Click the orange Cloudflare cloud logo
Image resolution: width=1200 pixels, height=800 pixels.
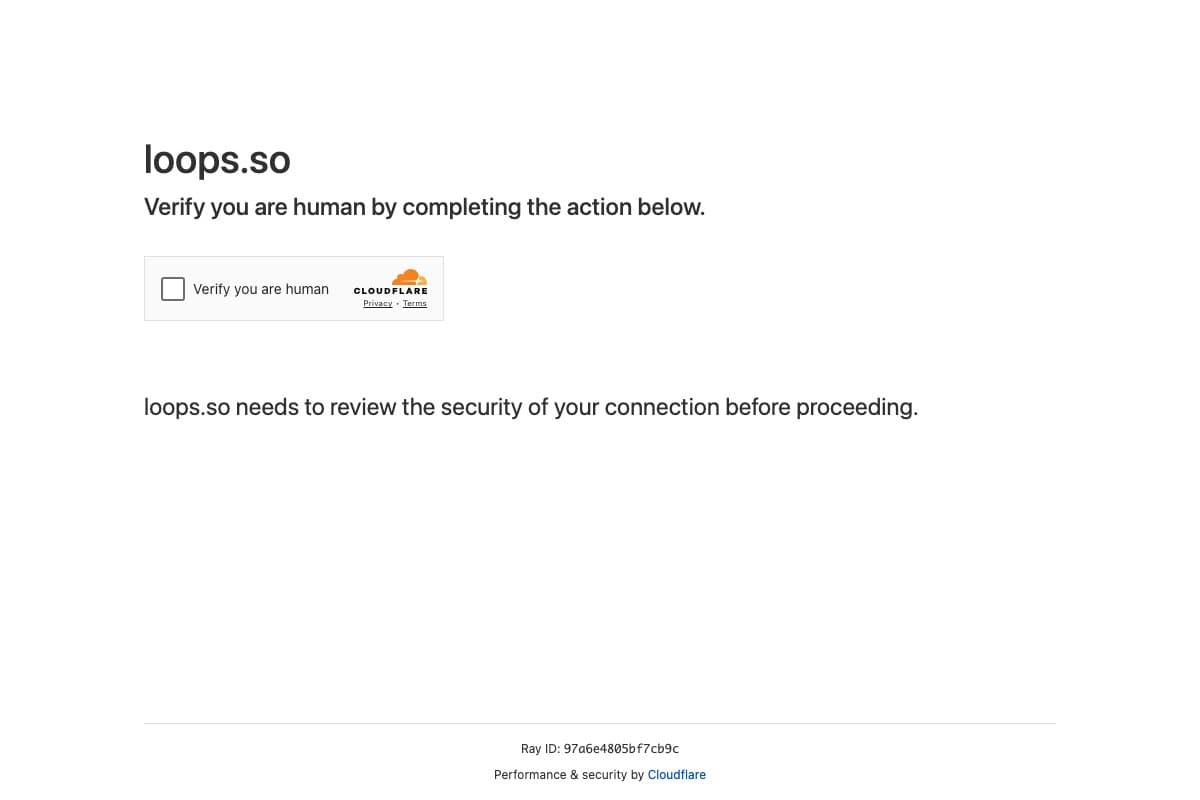pos(409,277)
